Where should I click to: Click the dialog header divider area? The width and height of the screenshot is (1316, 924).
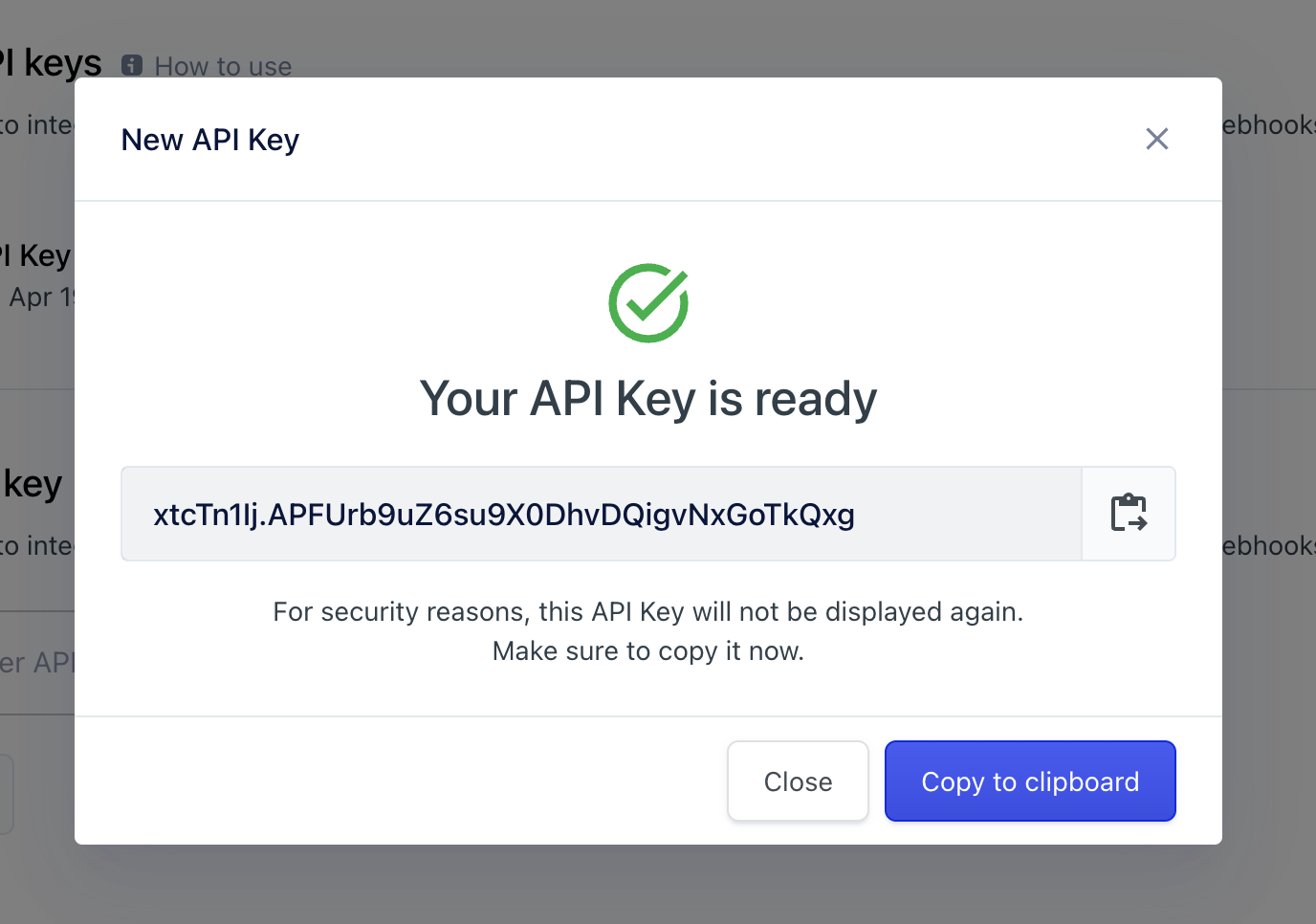click(647, 200)
